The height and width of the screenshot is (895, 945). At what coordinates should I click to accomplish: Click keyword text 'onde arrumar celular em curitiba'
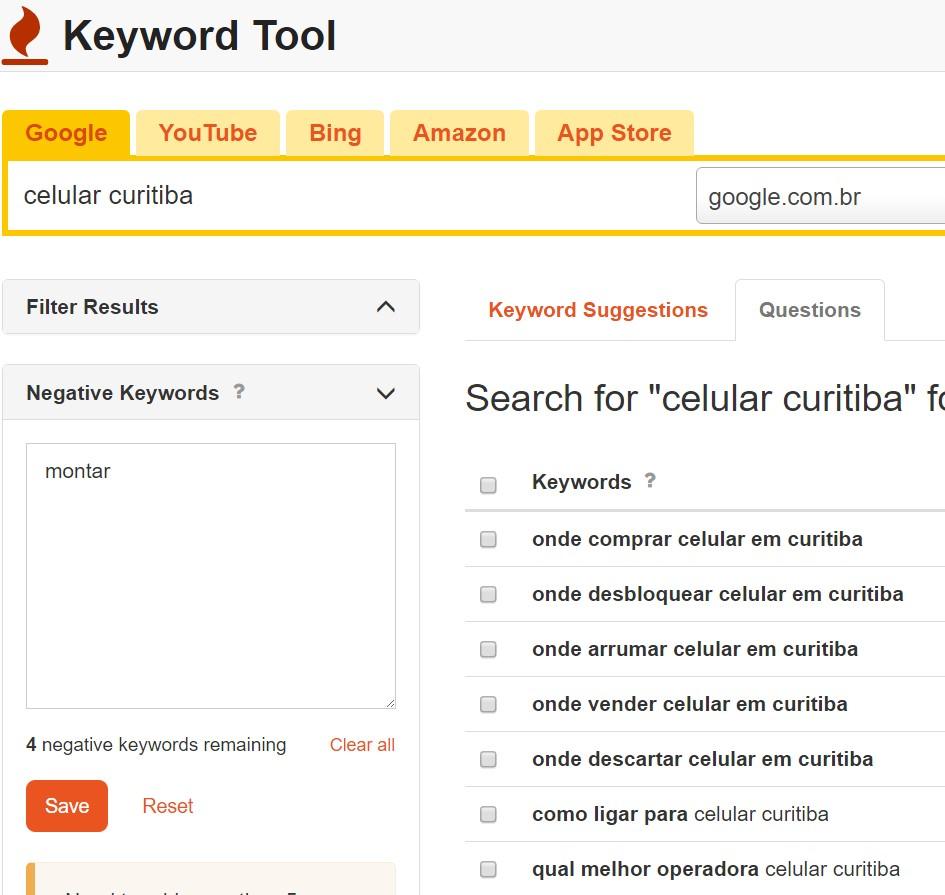695,649
